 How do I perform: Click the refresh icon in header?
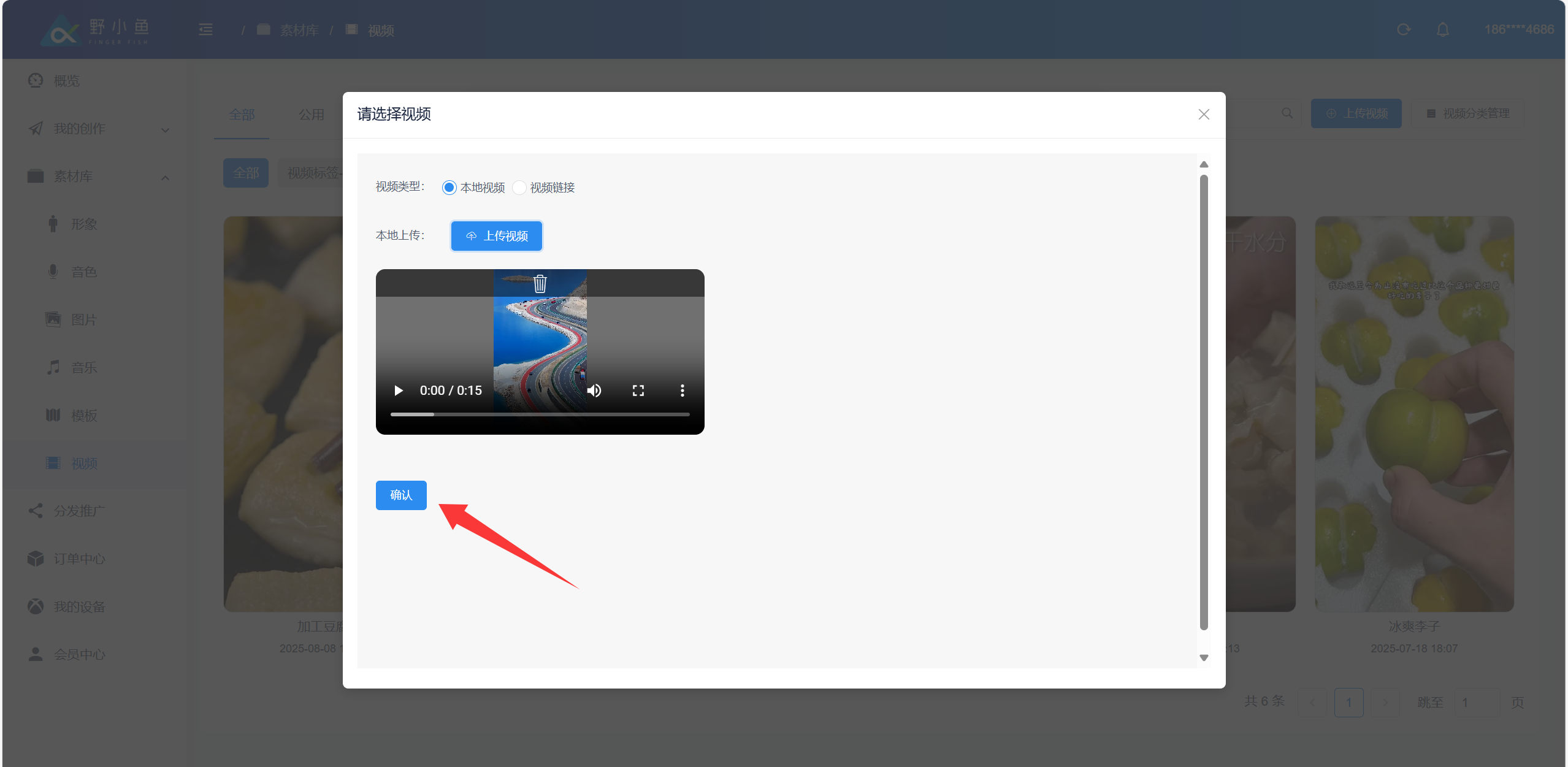1403,29
